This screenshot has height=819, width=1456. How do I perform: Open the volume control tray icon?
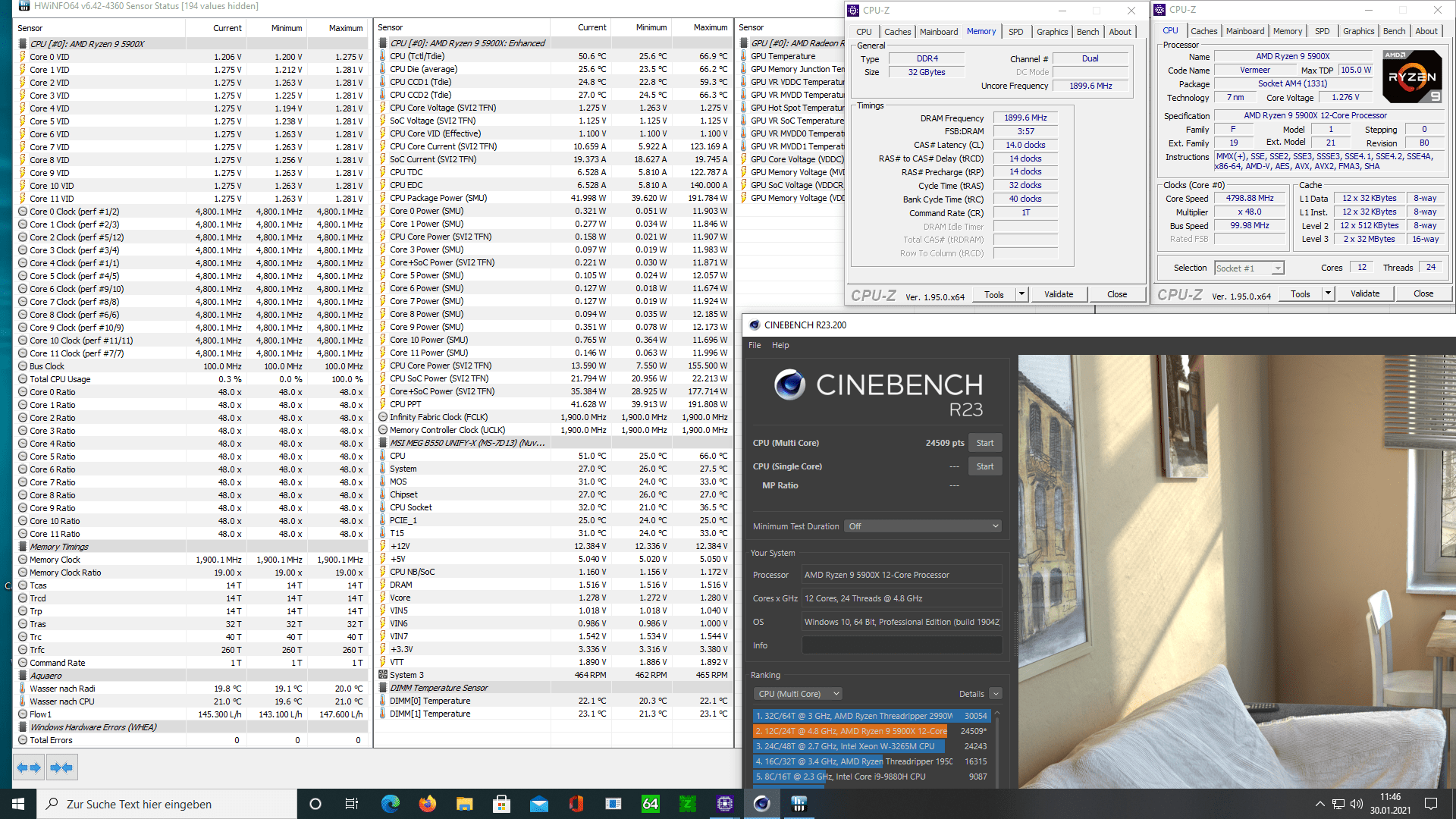click(x=1357, y=804)
